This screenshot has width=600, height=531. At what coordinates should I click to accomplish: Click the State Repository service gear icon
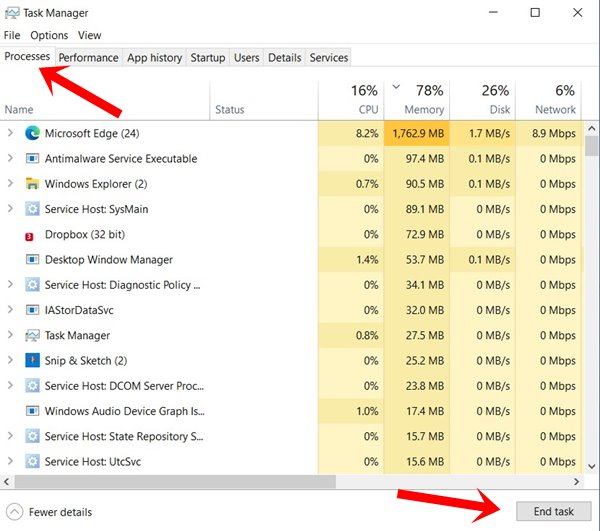click(x=33, y=436)
